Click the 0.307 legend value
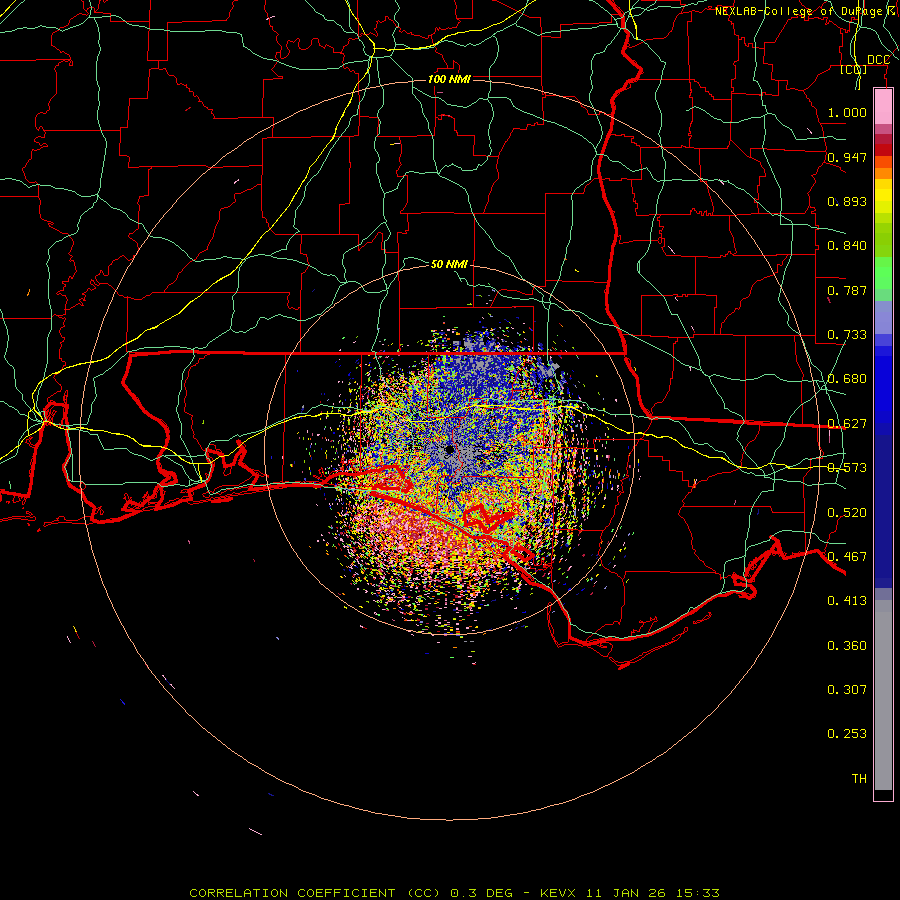900x900 pixels. click(847, 690)
